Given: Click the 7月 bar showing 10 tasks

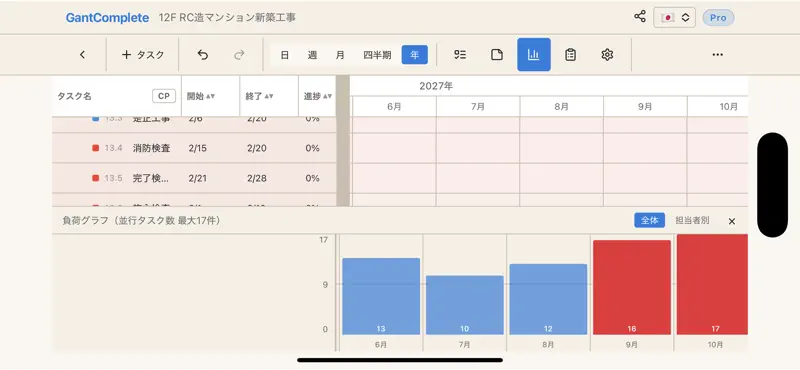Looking at the screenshot, I should pos(465,305).
